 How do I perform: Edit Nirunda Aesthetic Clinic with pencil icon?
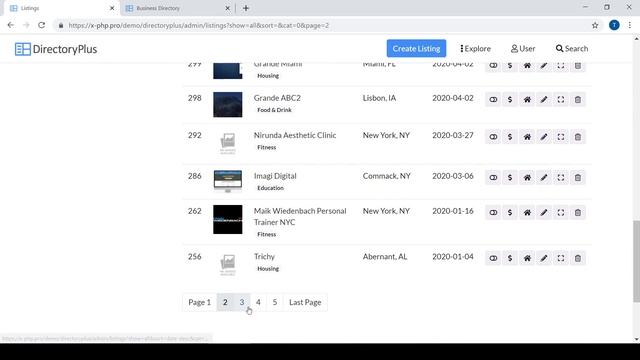[x=544, y=137]
